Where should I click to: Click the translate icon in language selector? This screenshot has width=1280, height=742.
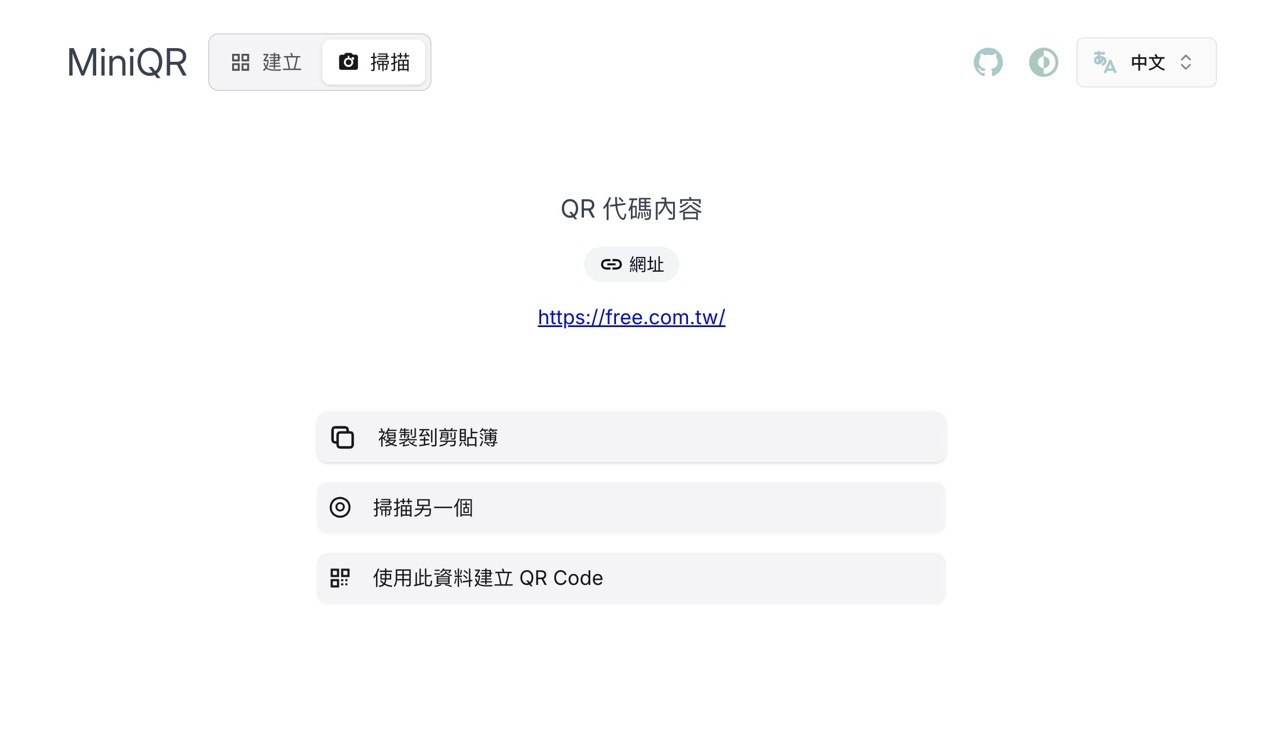tap(1104, 62)
